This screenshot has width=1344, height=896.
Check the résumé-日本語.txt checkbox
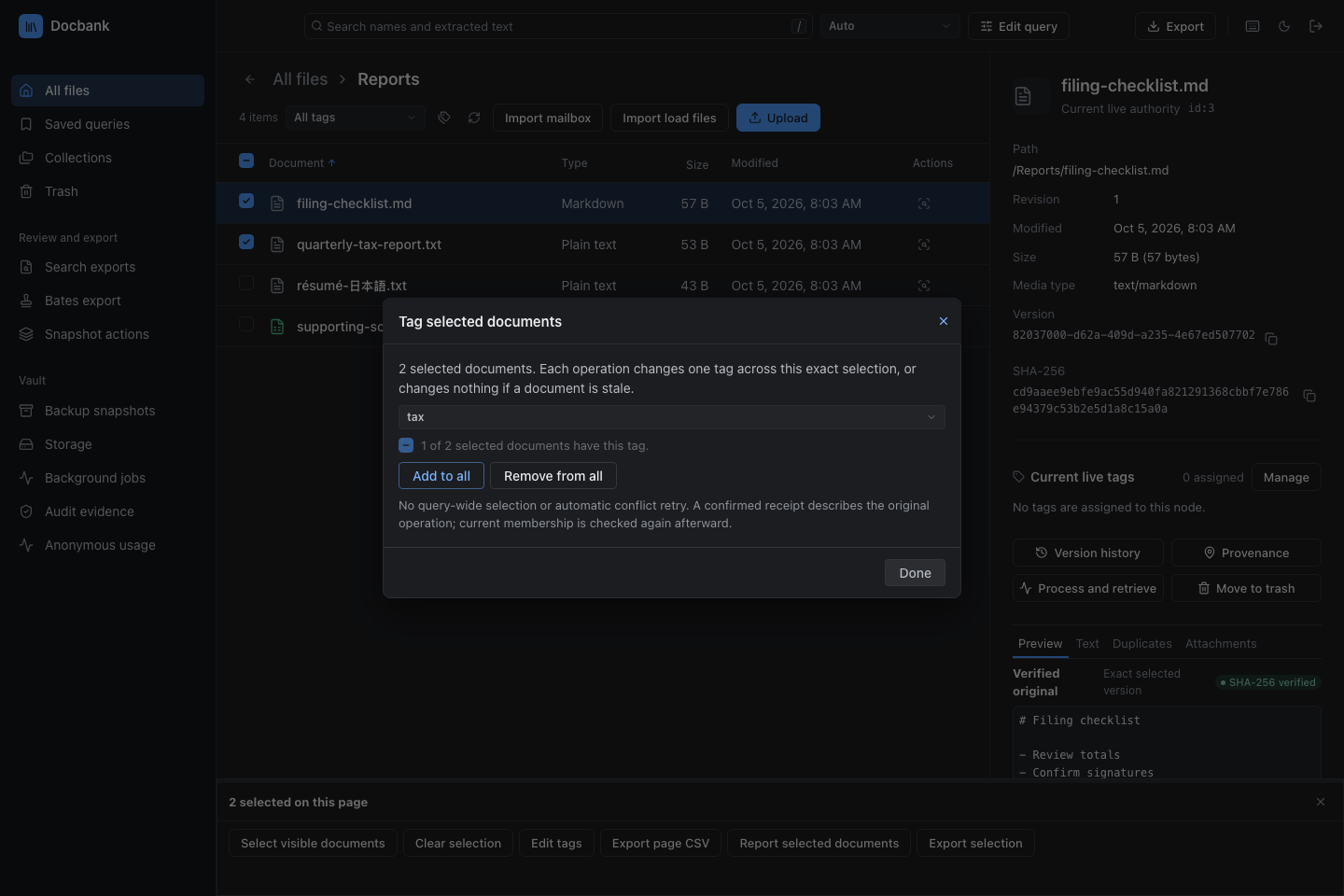click(246, 283)
